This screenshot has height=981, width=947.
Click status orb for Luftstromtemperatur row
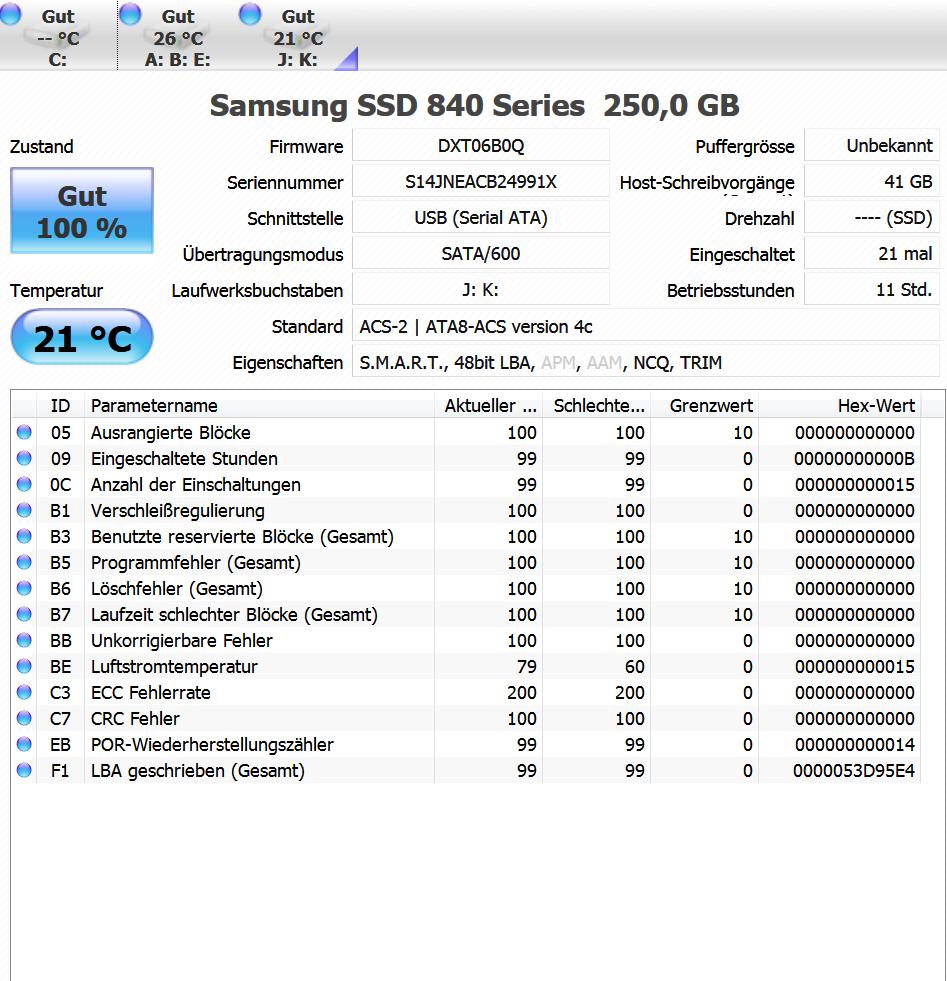click(24, 666)
